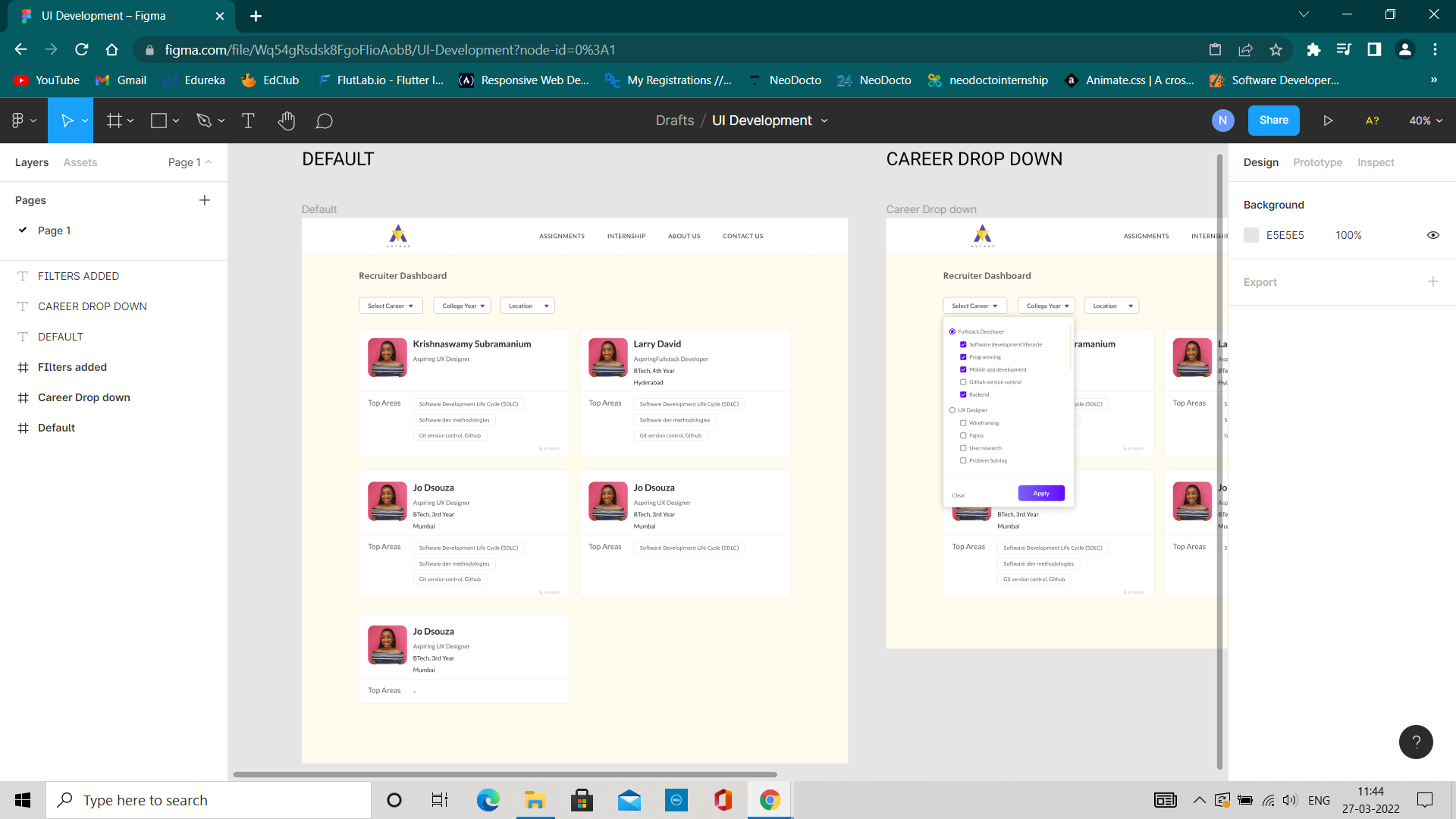Click the user avatar N
Screen dimensions: 1456x819
click(x=1222, y=121)
